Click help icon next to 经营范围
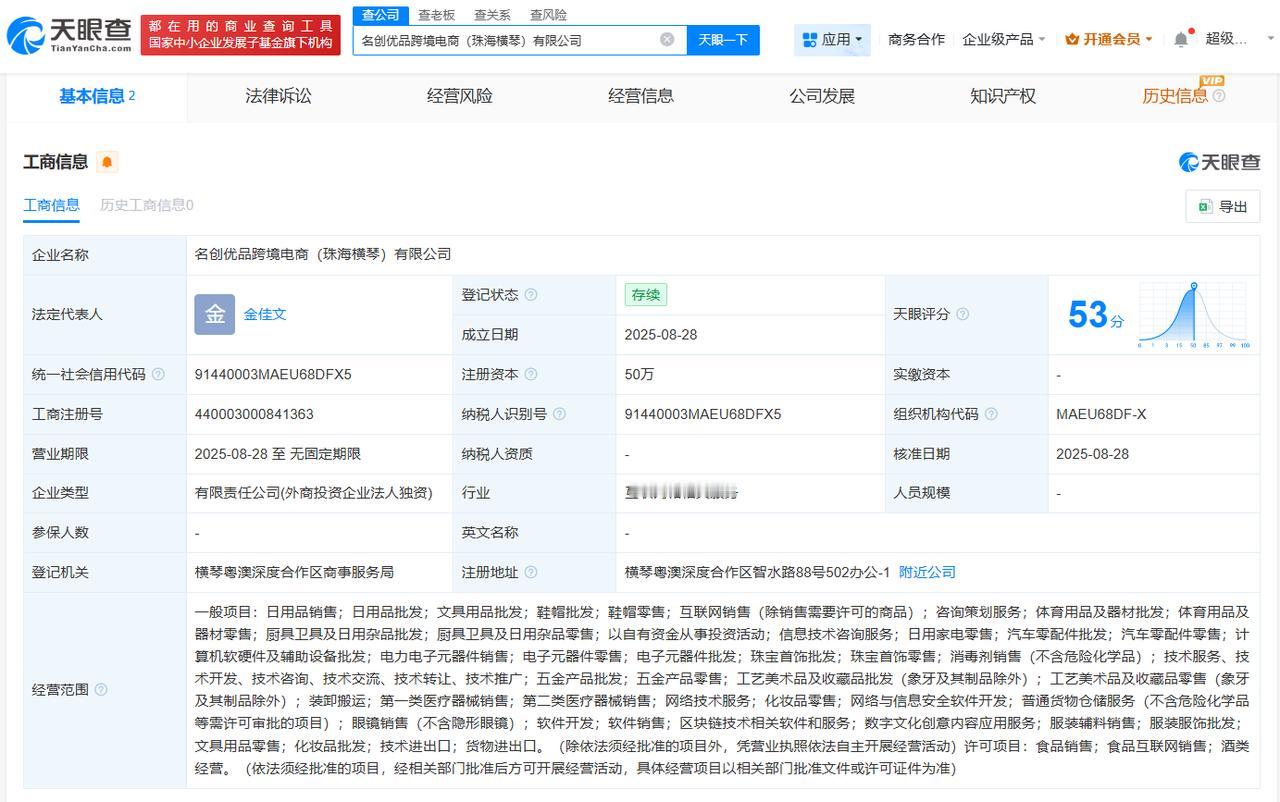This screenshot has height=802, width=1280. pos(101,690)
